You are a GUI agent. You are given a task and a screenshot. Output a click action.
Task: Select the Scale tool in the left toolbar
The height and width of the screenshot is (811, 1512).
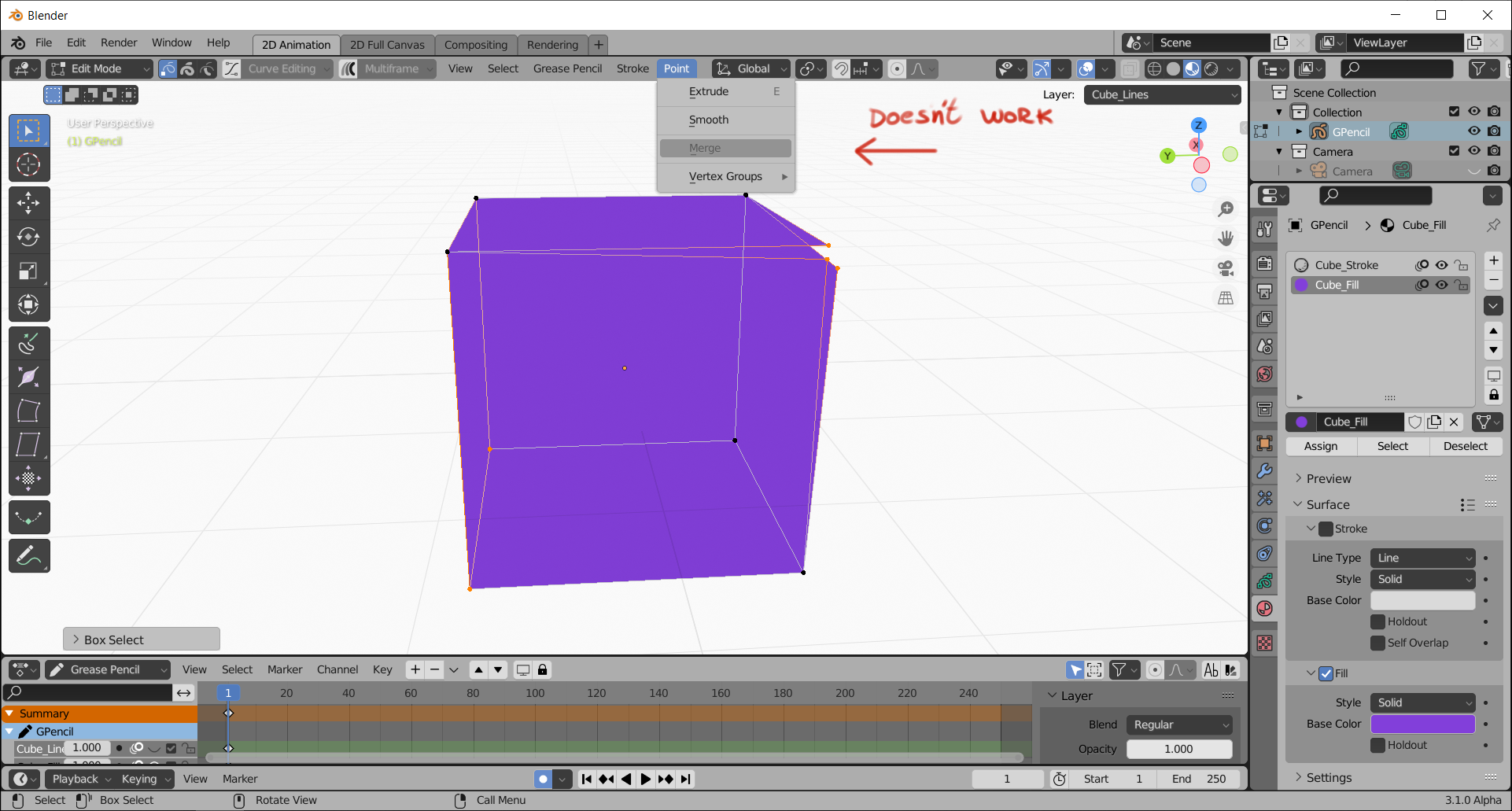[x=28, y=271]
